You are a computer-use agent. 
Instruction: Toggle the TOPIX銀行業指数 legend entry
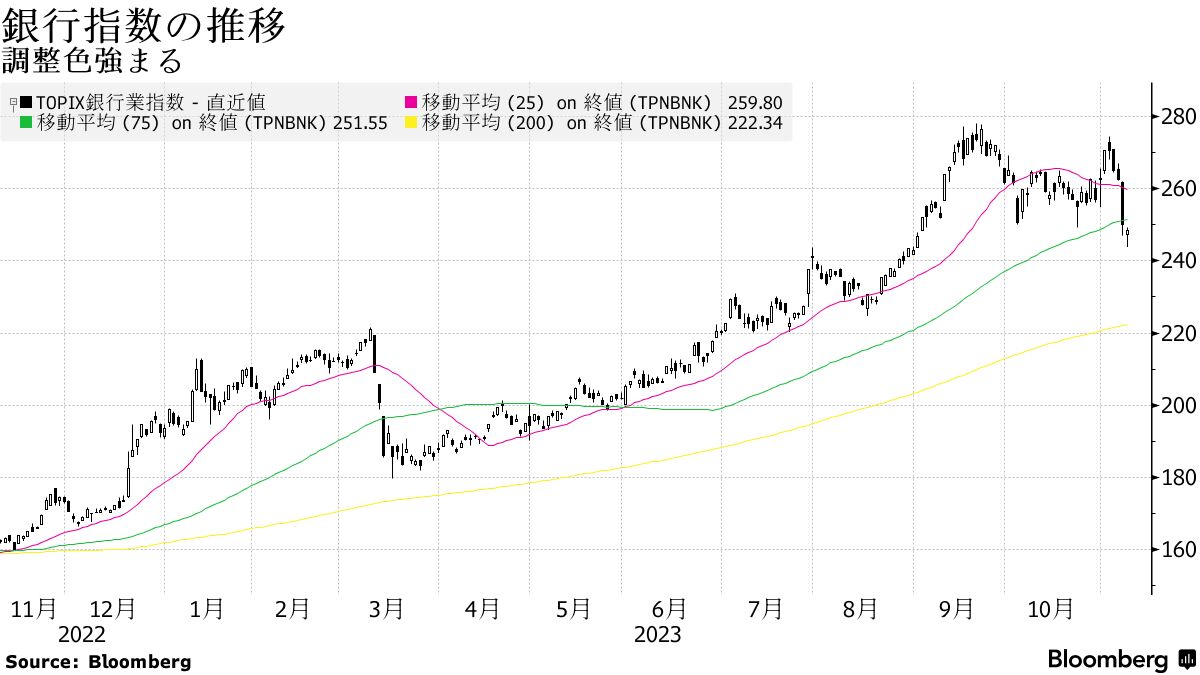[140, 101]
